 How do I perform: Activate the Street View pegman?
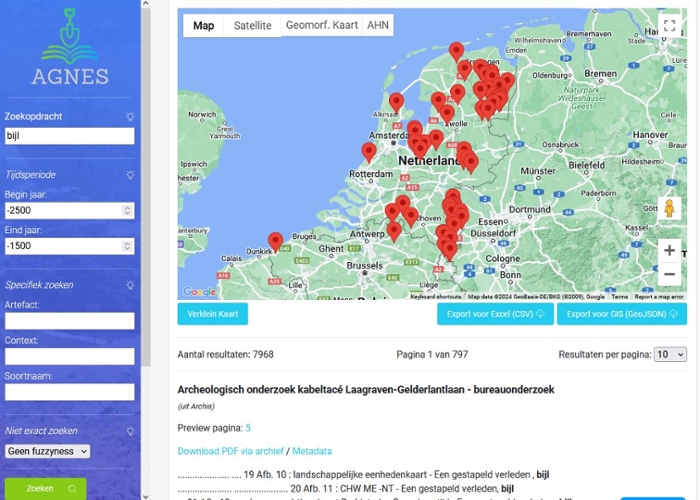[669, 208]
